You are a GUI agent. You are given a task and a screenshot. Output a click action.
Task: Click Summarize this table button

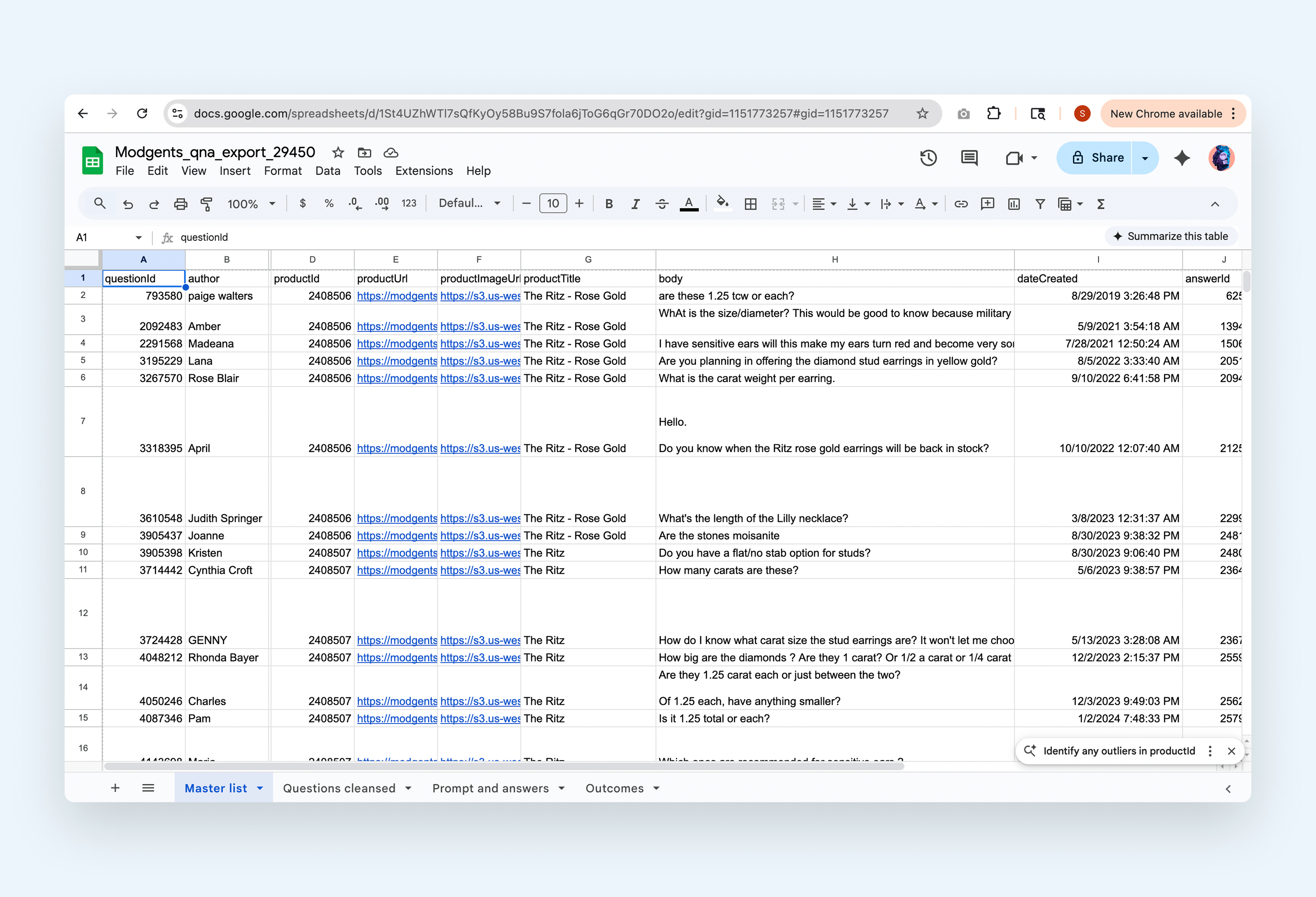[1170, 236]
